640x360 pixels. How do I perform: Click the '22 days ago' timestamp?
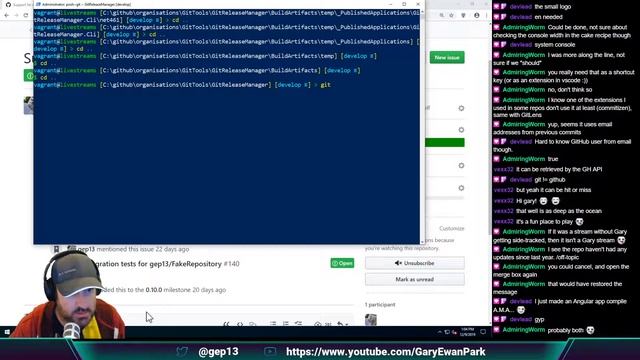(x=172, y=249)
